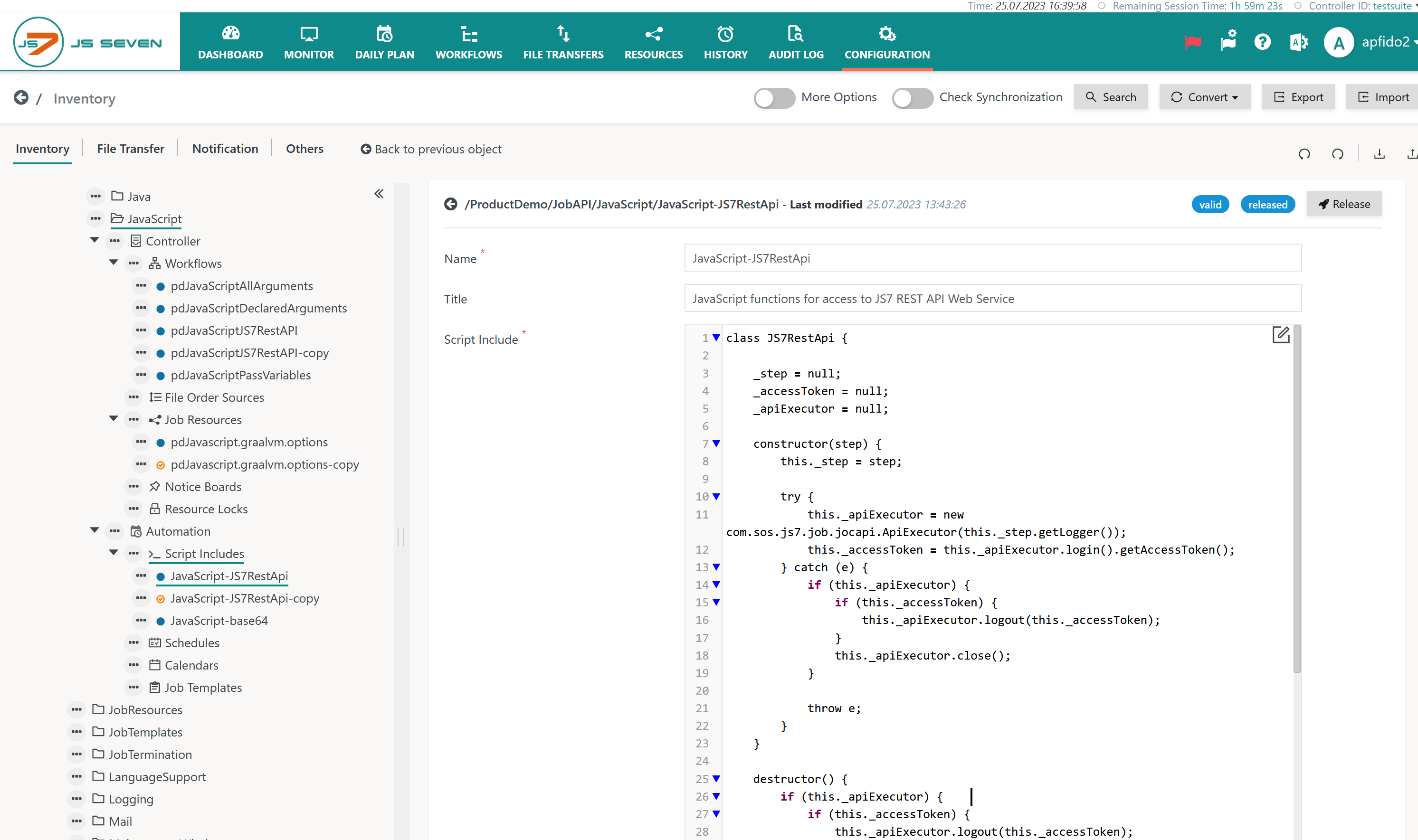Click the Export button

(1298, 97)
